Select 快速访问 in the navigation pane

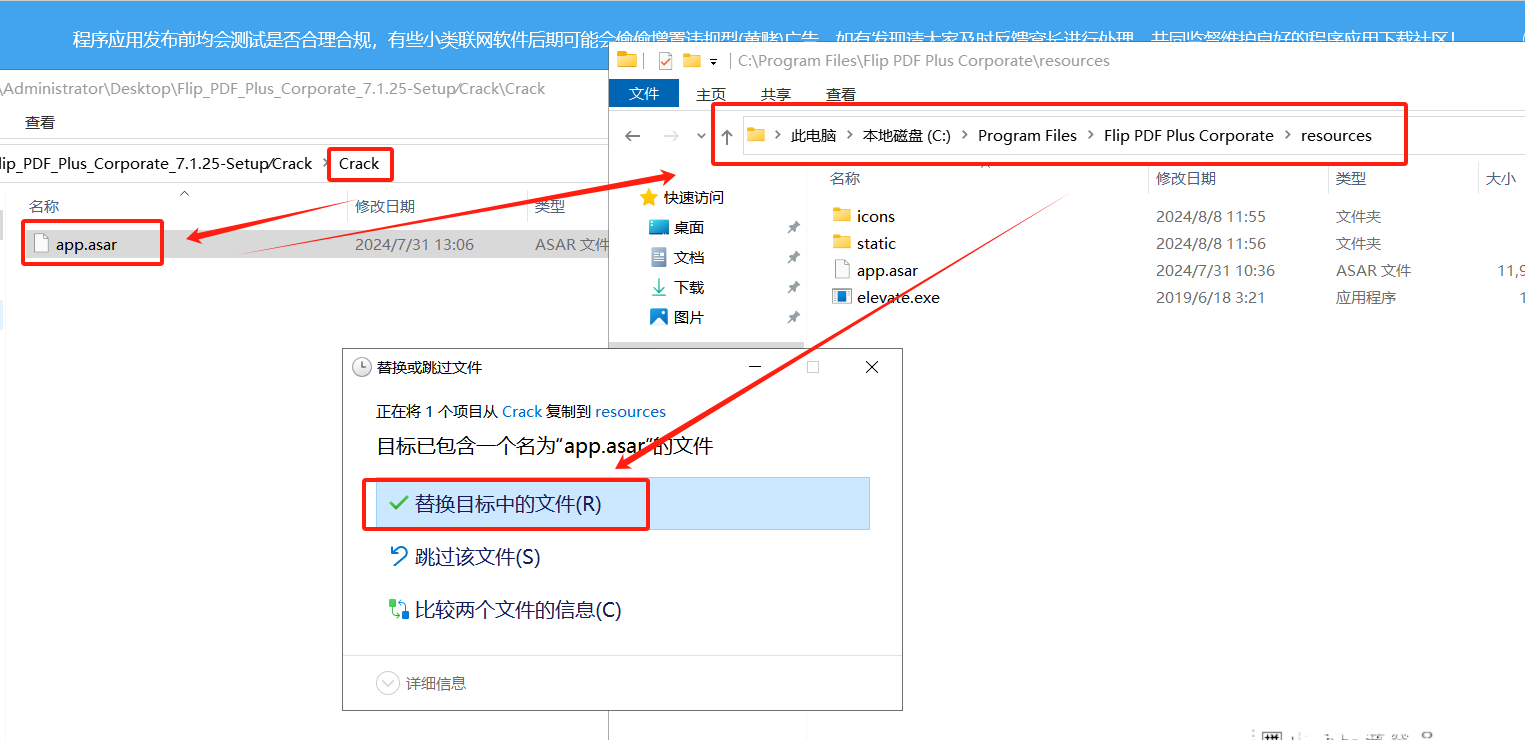point(694,197)
